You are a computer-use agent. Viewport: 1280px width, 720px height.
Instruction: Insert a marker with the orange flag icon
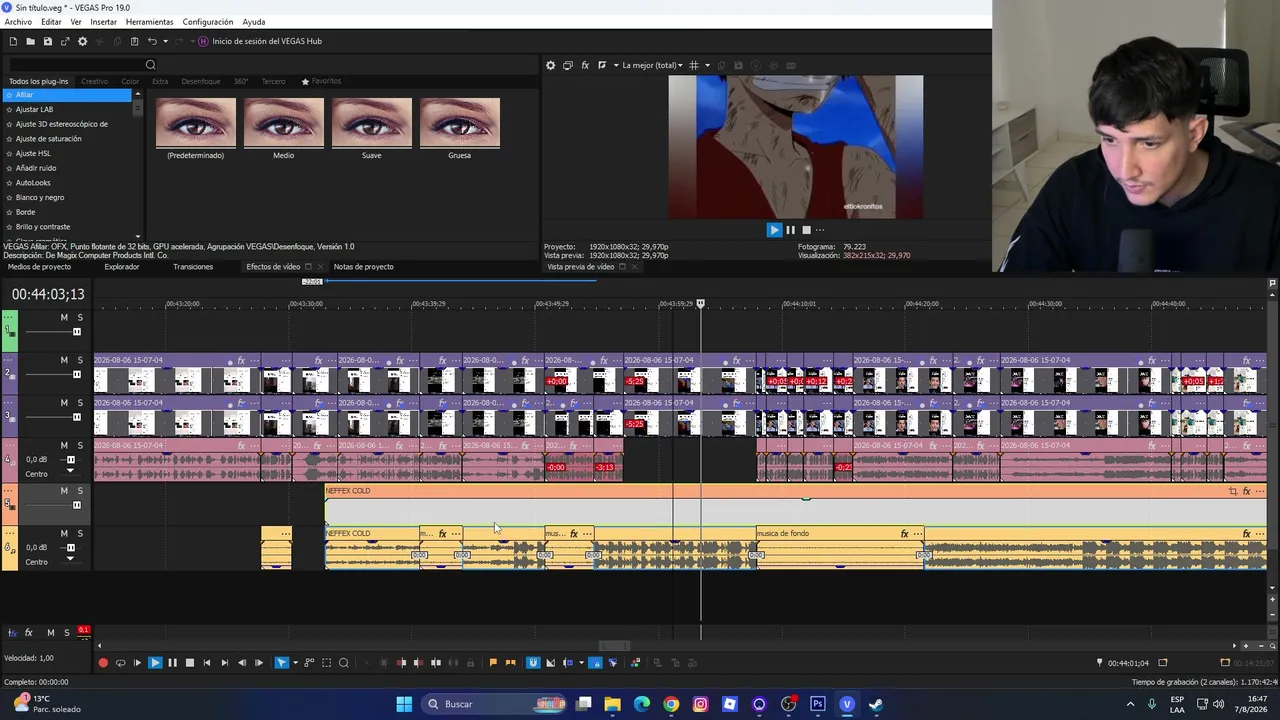click(492, 663)
